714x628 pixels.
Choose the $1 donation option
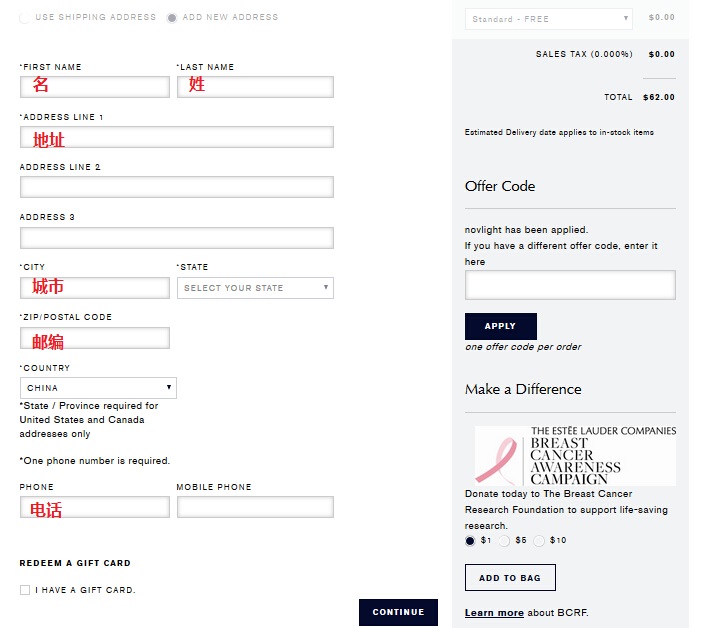(x=470, y=541)
